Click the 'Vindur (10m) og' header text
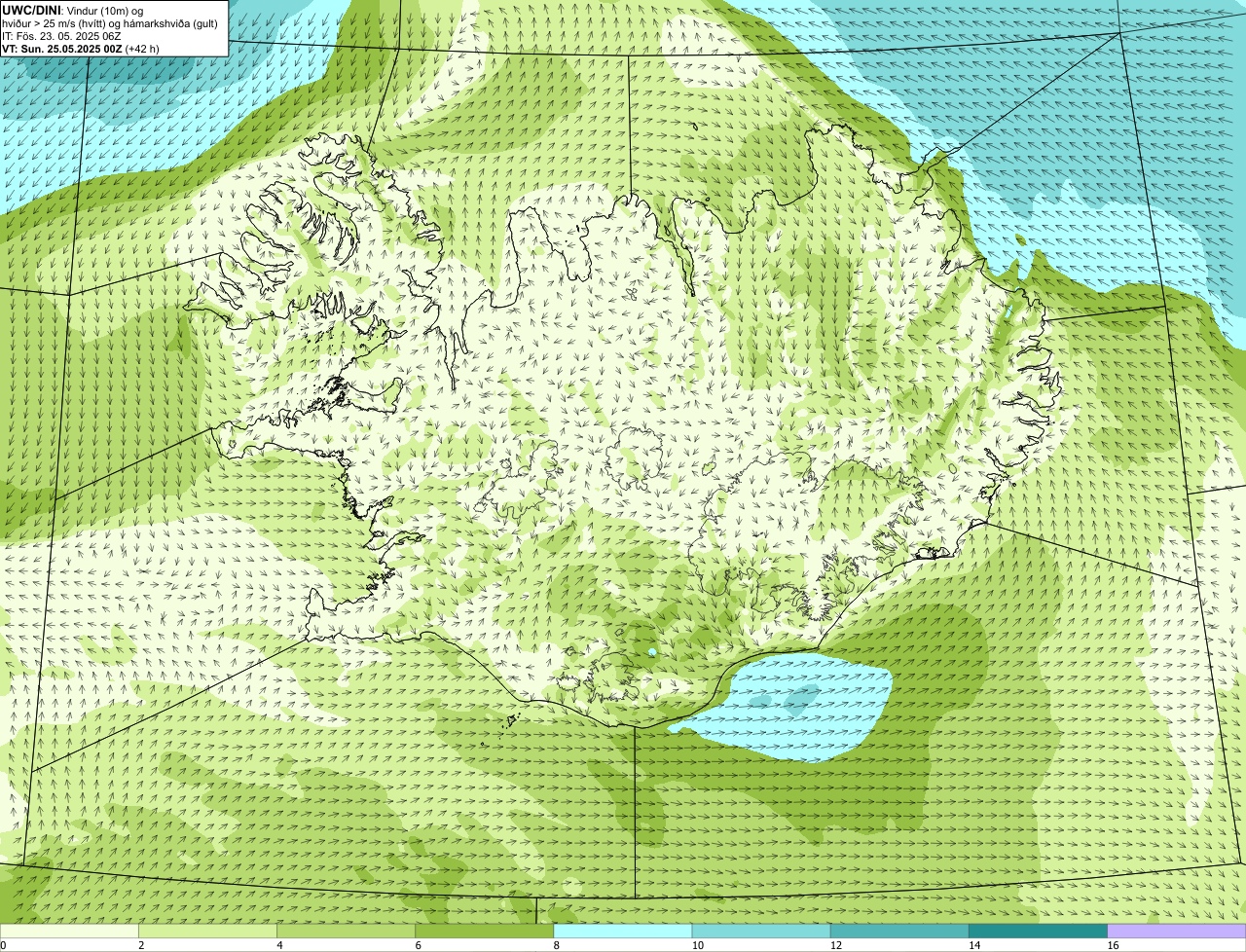This screenshot has height=952, width=1246. point(105,10)
